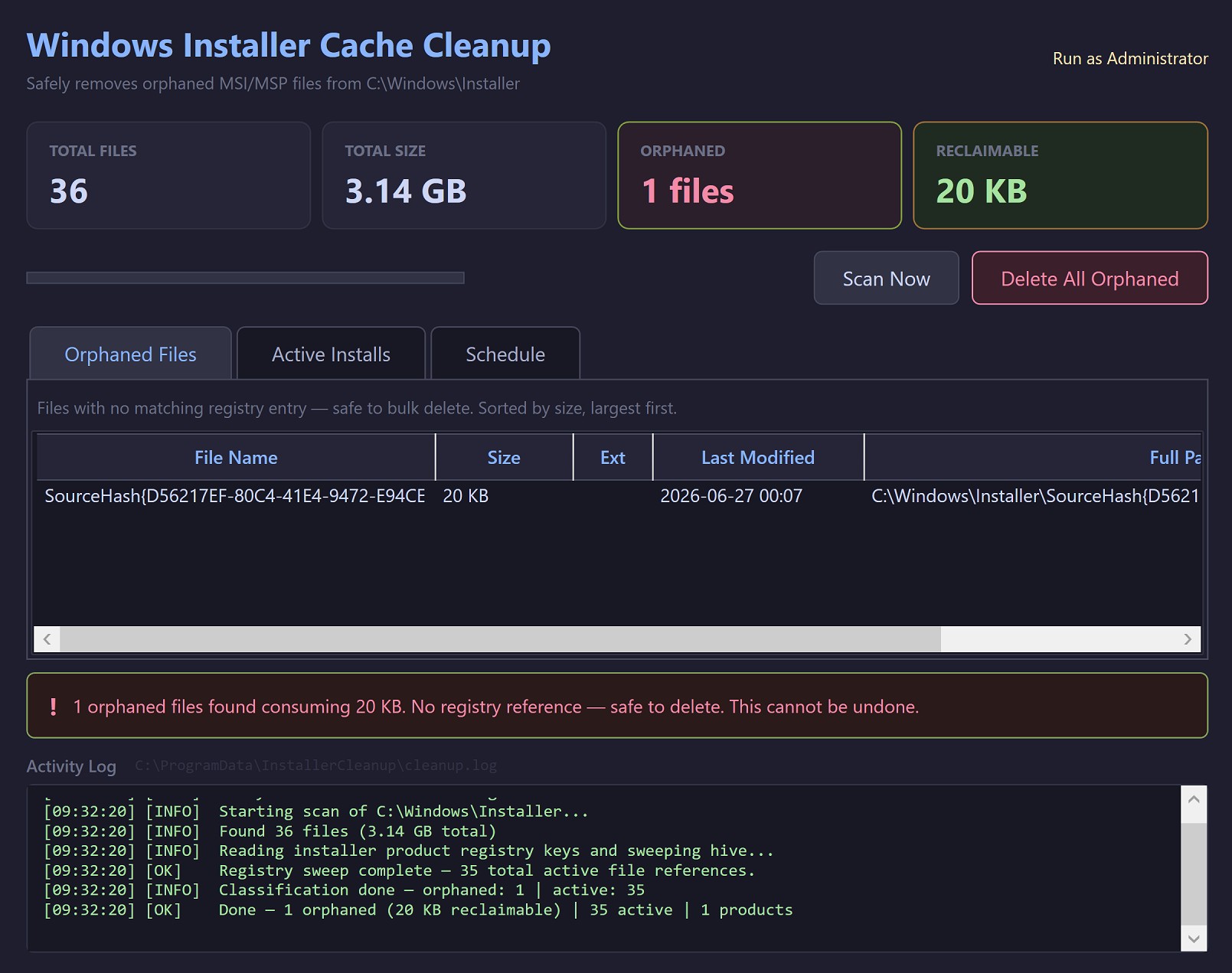
Task: Click the Reclaimable 20 KB card
Action: 1060,175
